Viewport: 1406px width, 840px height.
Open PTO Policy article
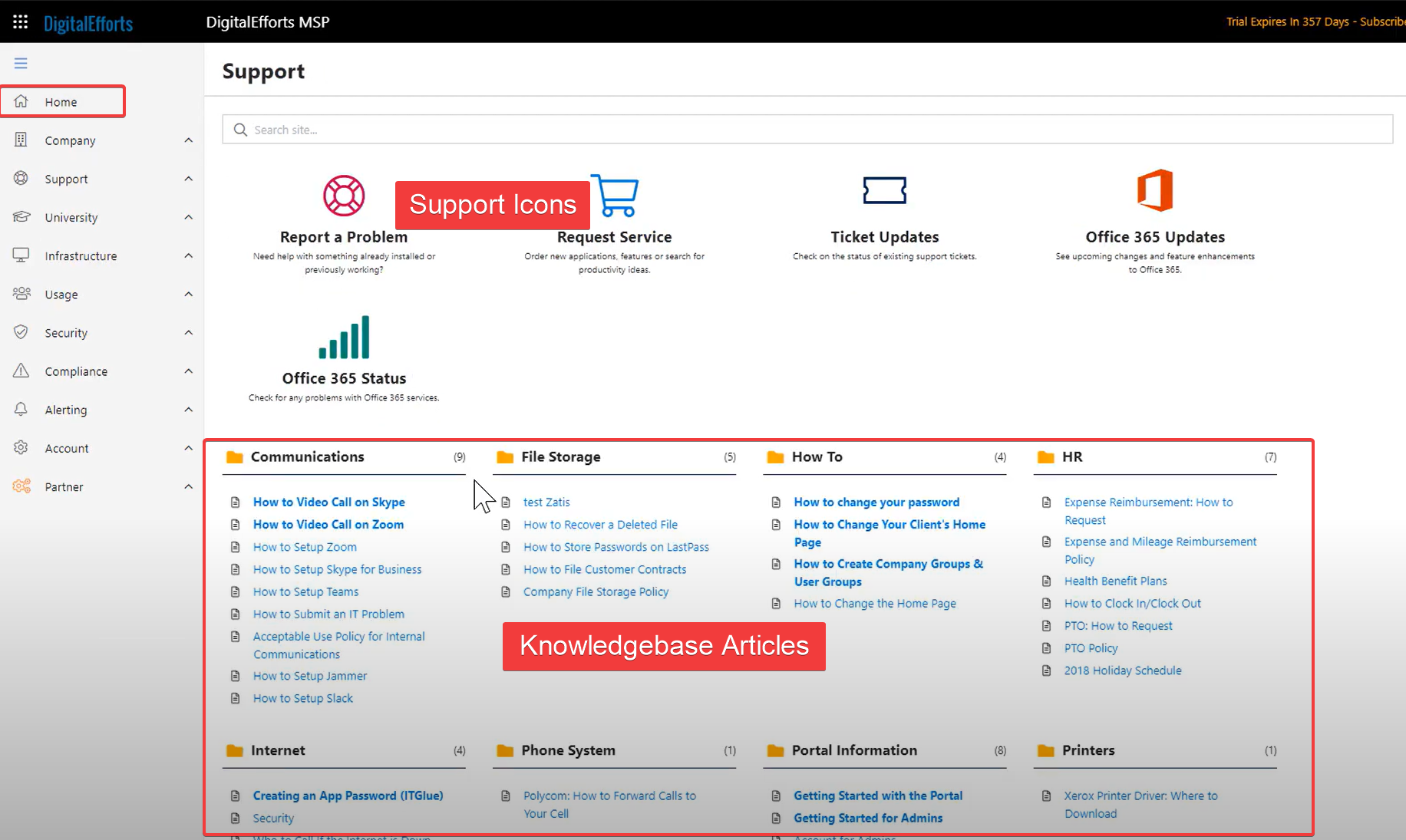point(1091,648)
